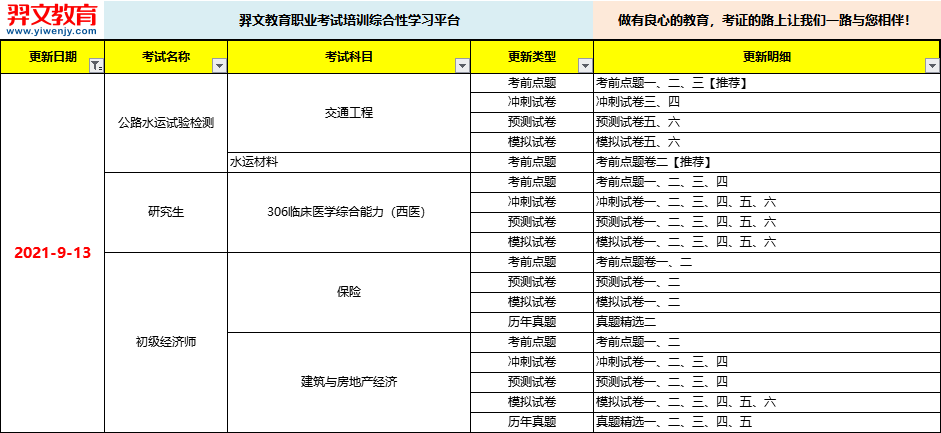Select the 更新明细 header cell

click(766, 57)
